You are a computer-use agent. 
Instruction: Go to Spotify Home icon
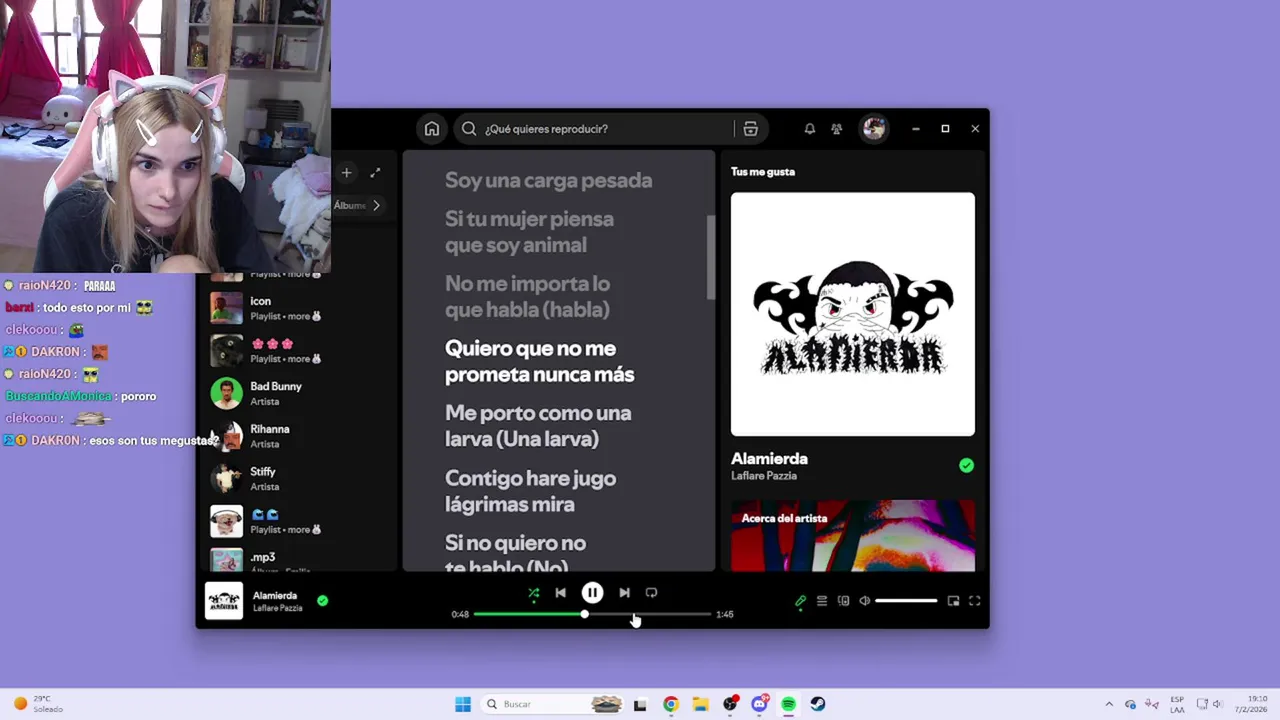point(431,129)
